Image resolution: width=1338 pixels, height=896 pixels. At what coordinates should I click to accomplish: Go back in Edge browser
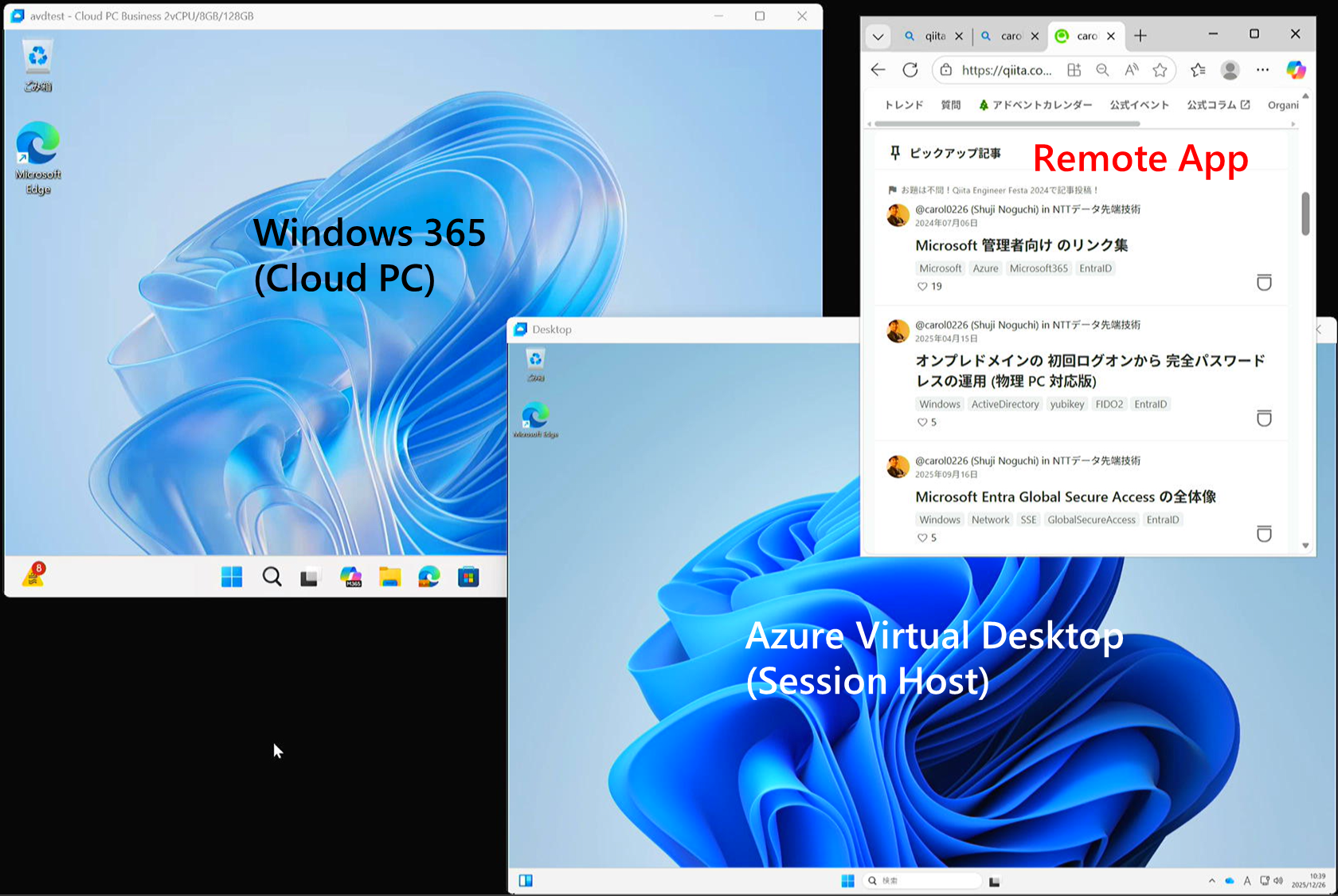coord(878,70)
